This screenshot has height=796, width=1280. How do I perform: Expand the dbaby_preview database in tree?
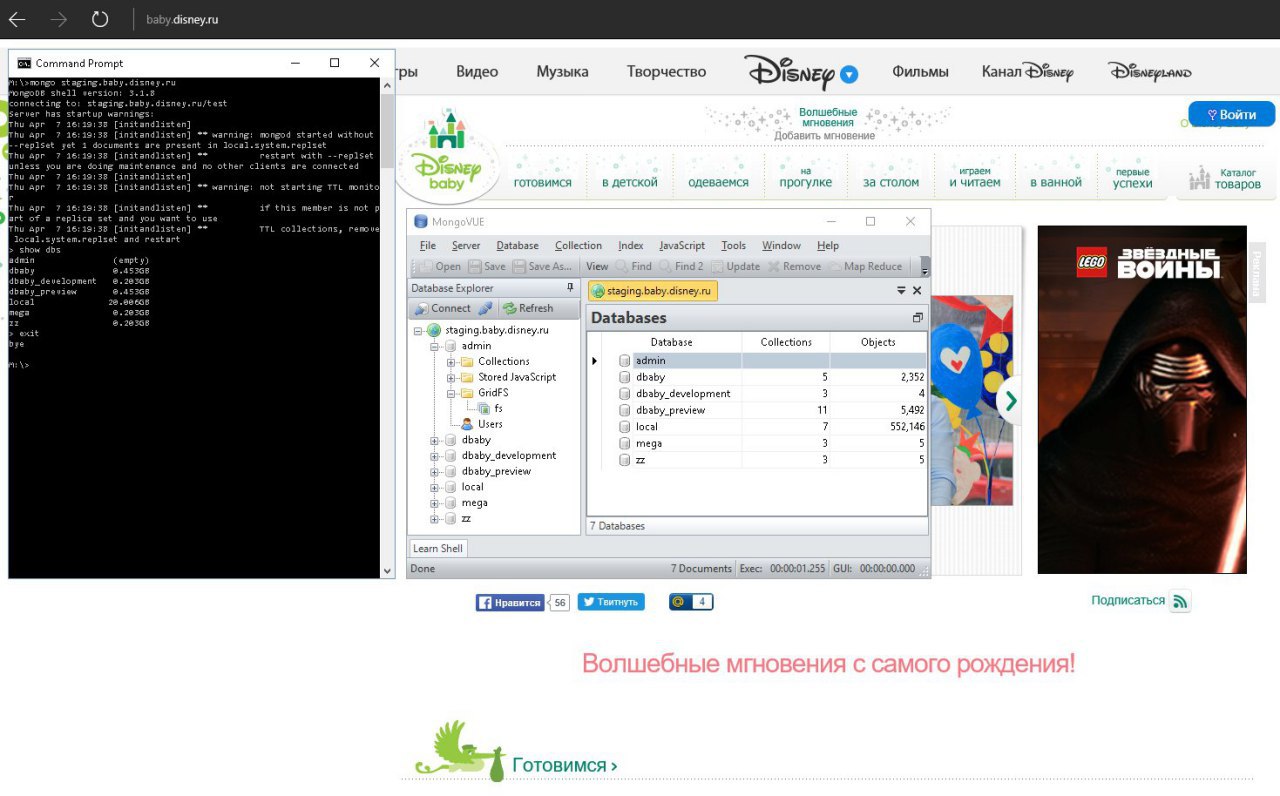tap(435, 471)
